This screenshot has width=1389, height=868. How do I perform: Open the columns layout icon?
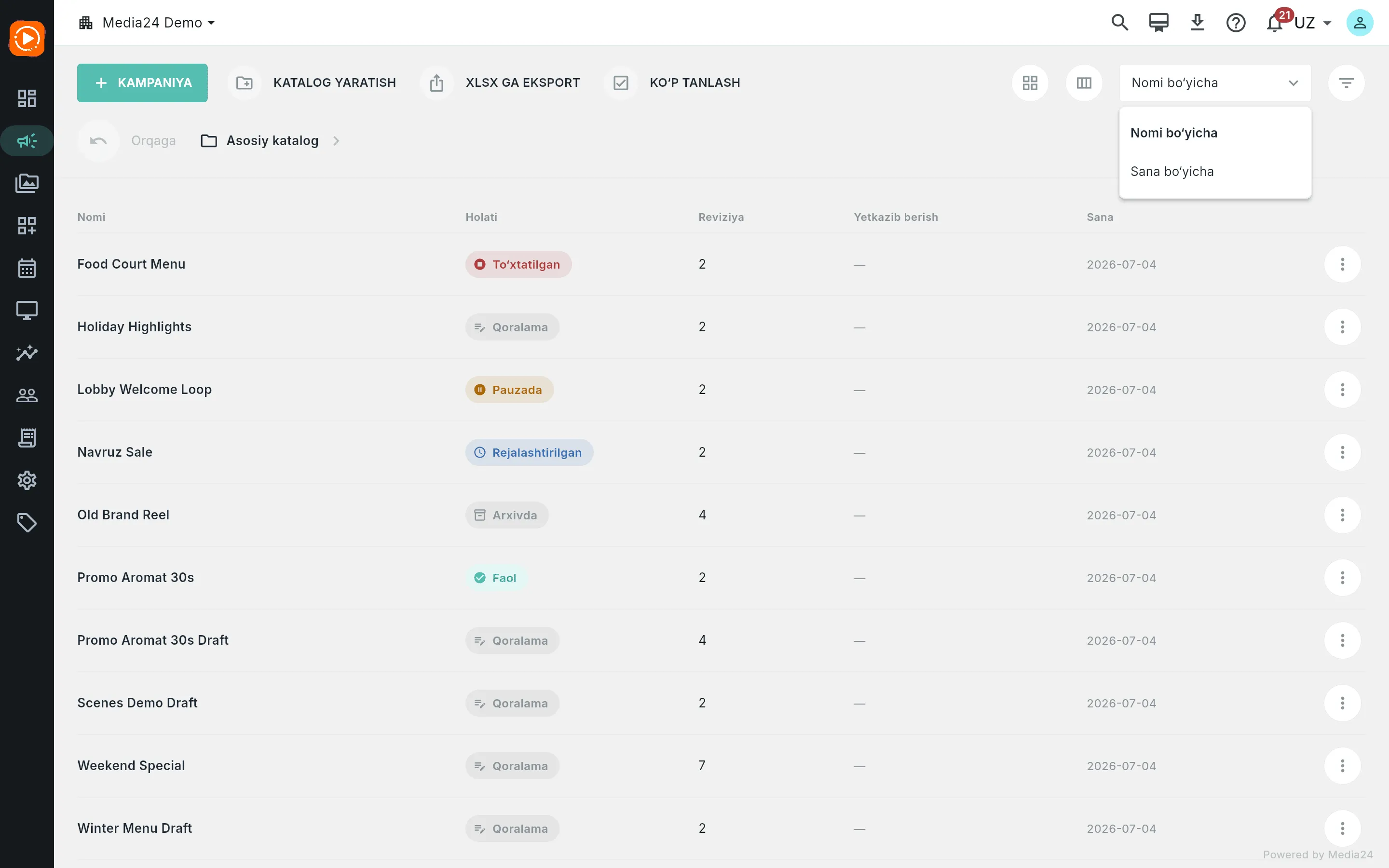point(1084,82)
